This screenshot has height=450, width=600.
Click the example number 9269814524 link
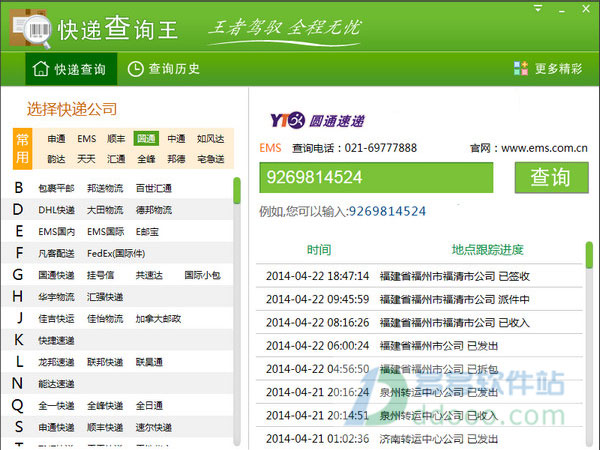tap(387, 211)
